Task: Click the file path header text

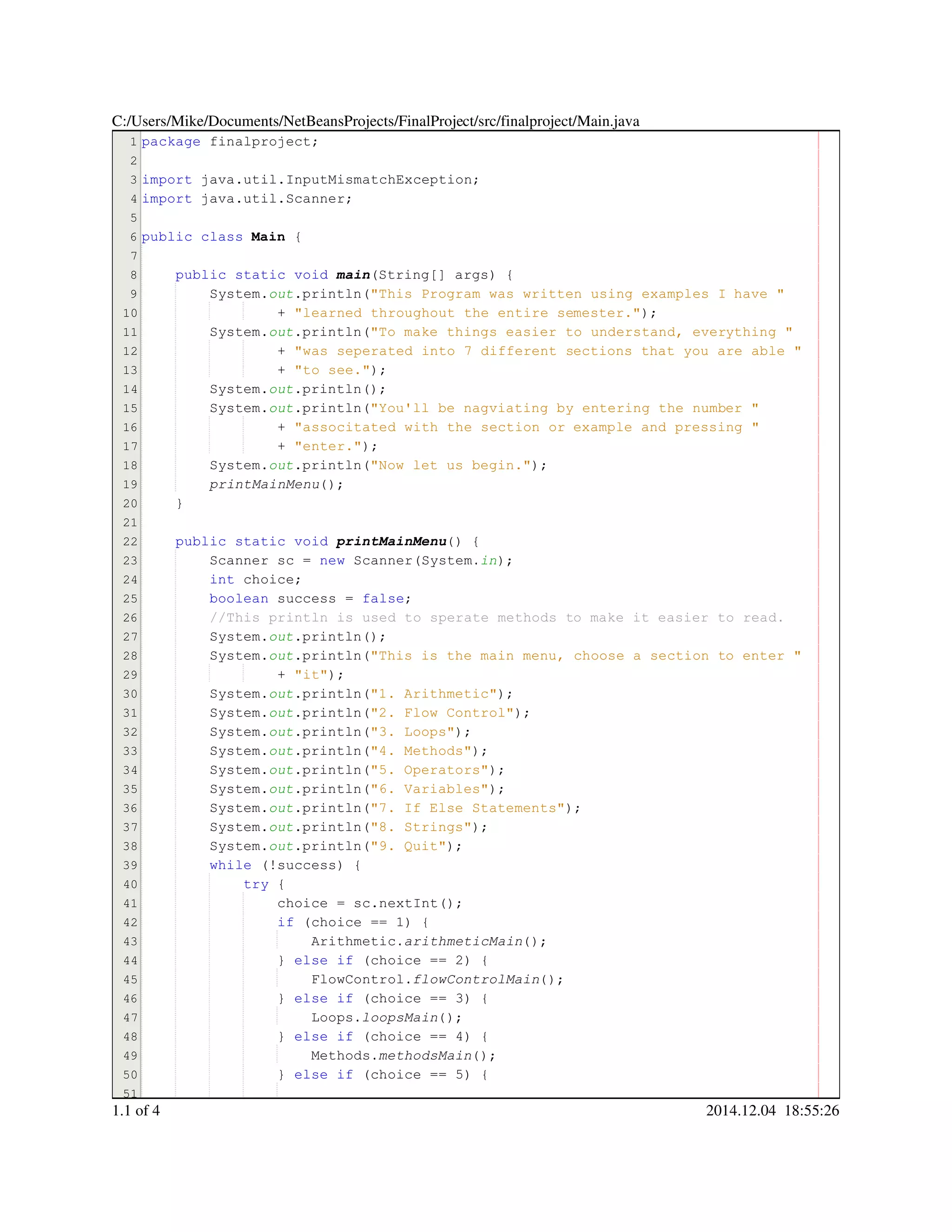Action: pos(375,121)
